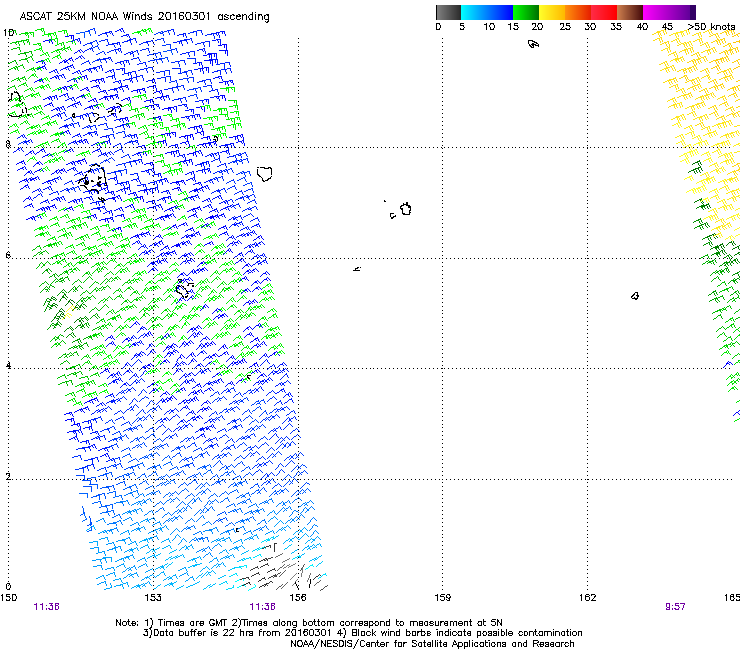Screen dimensions: 740x650
Task: Click the longitude label '156'
Action: pos(298,598)
